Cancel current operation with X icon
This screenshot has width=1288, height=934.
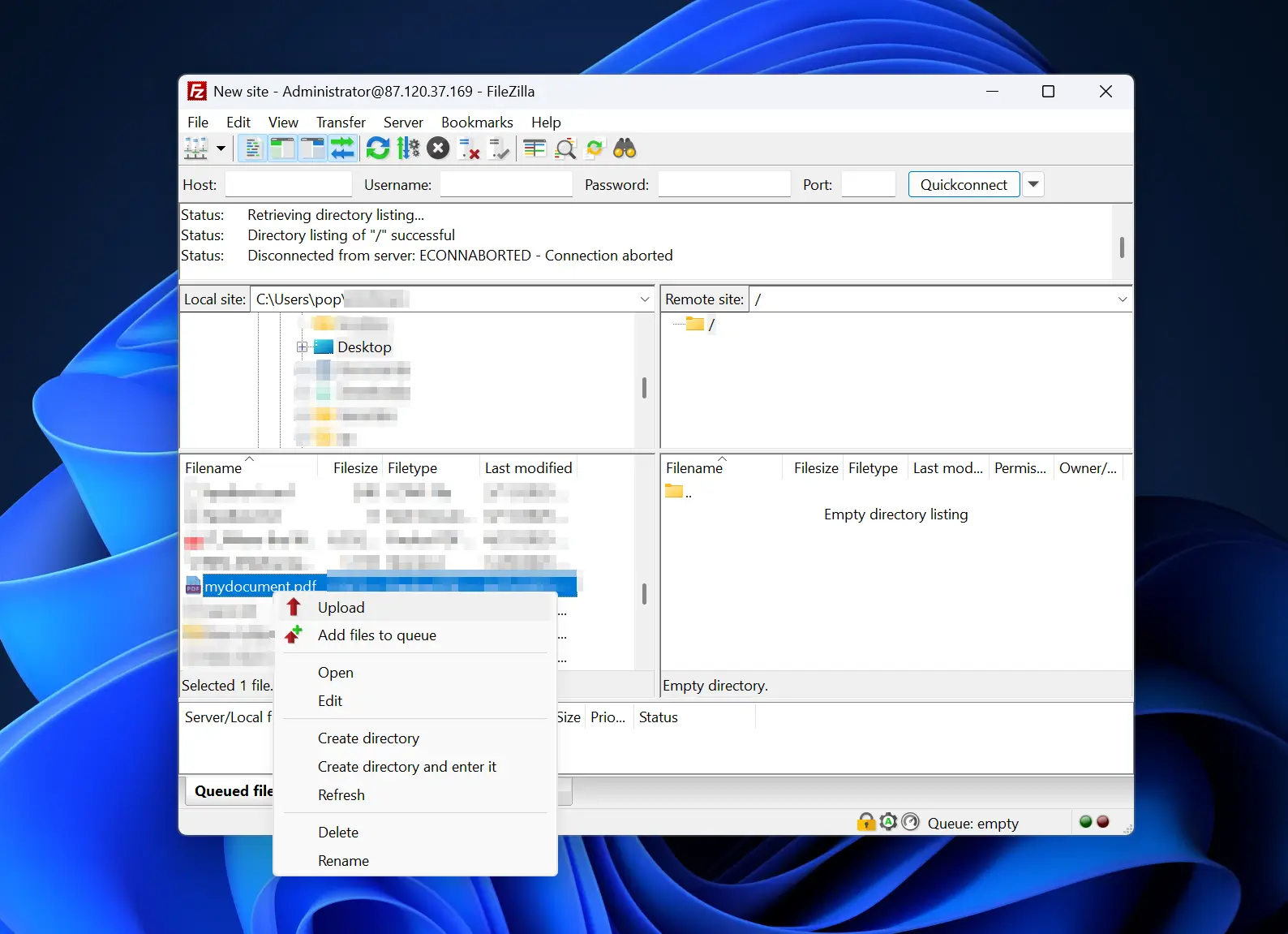tap(438, 148)
